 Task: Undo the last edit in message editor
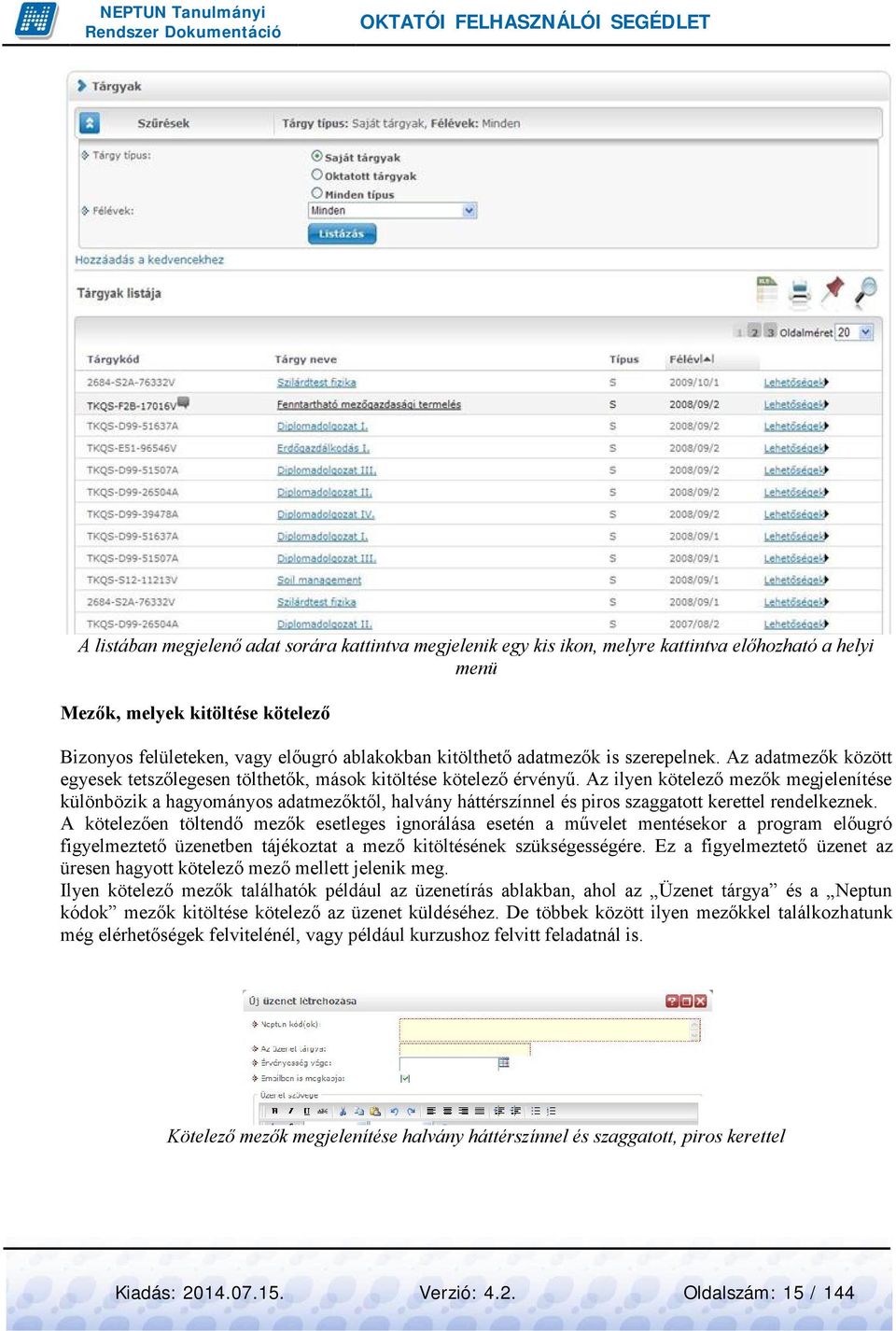click(x=394, y=1110)
